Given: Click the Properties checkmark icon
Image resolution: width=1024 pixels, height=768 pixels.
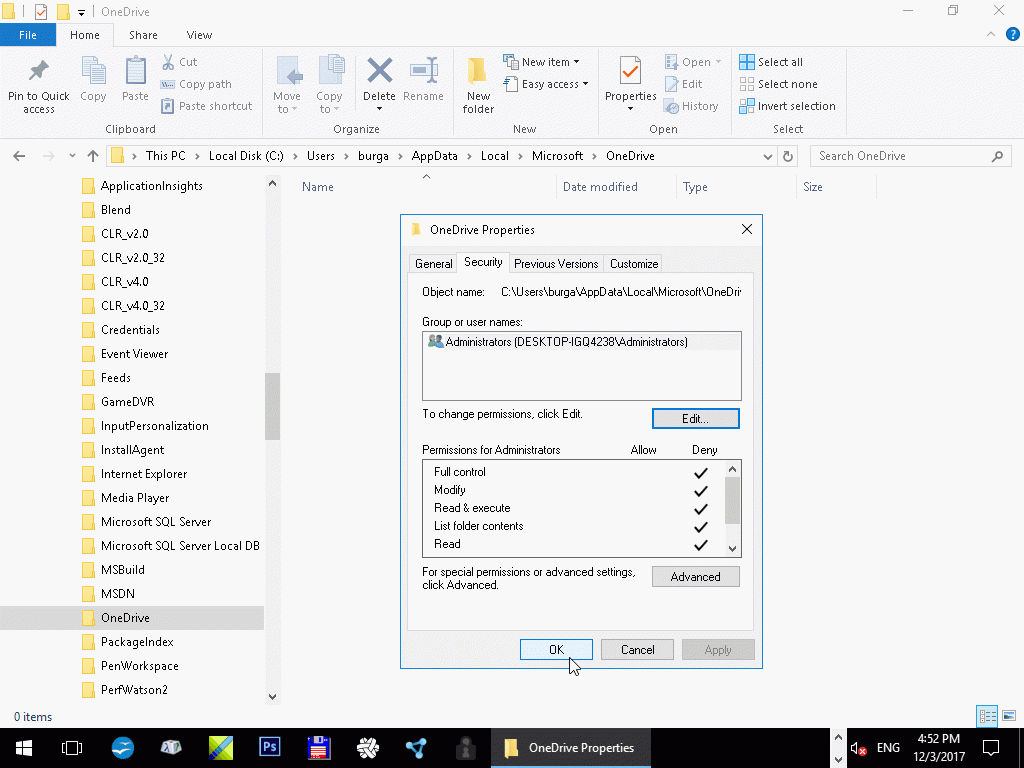Looking at the screenshot, I should pyautogui.click(x=630, y=71).
